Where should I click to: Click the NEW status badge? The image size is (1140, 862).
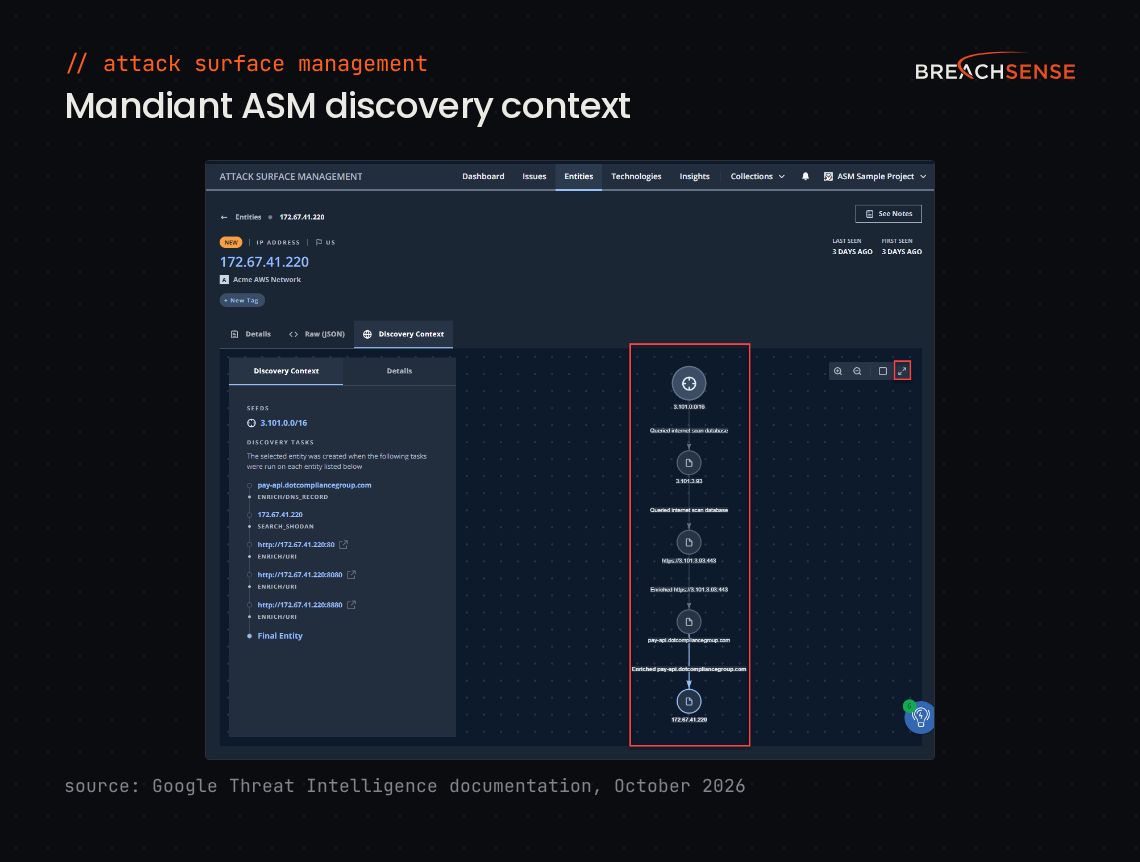tap(230, 243)
